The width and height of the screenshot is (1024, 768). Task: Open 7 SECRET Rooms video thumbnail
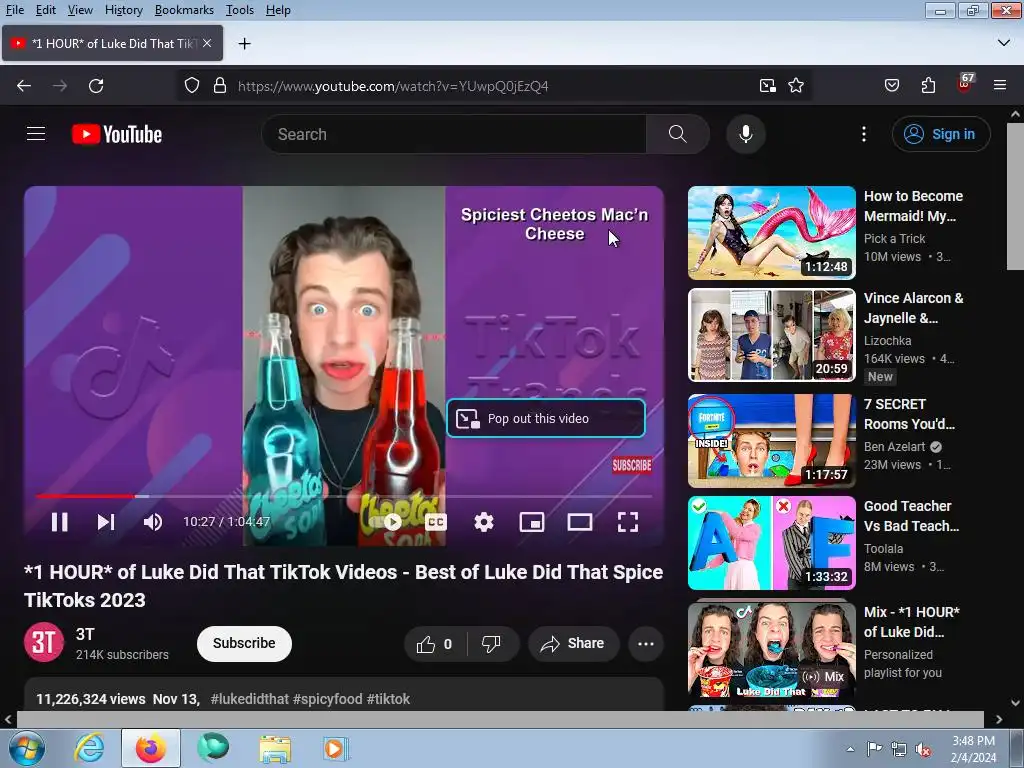pos(771,440)
